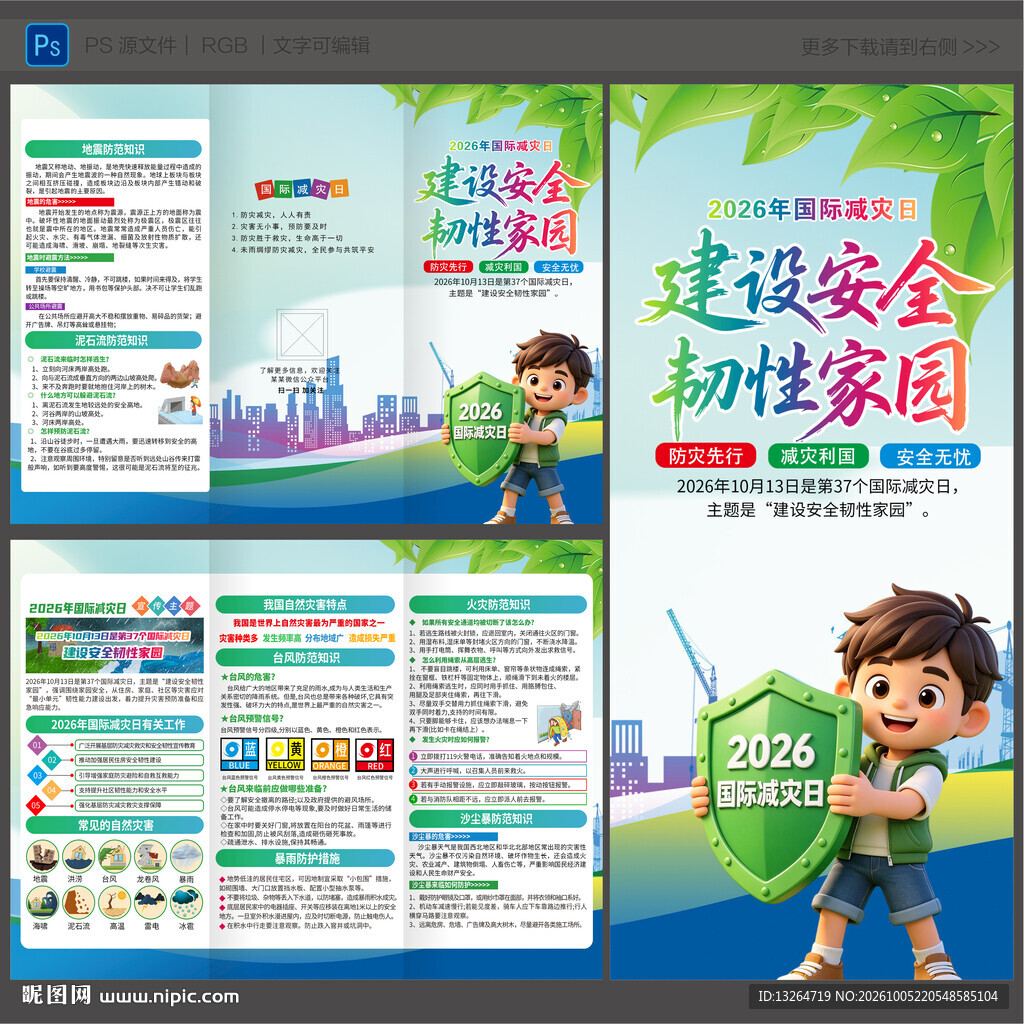Click the 台风防范知识 heading banner
The width and height of the screenshot is (1024, 1024).
[x=305, y=658]
